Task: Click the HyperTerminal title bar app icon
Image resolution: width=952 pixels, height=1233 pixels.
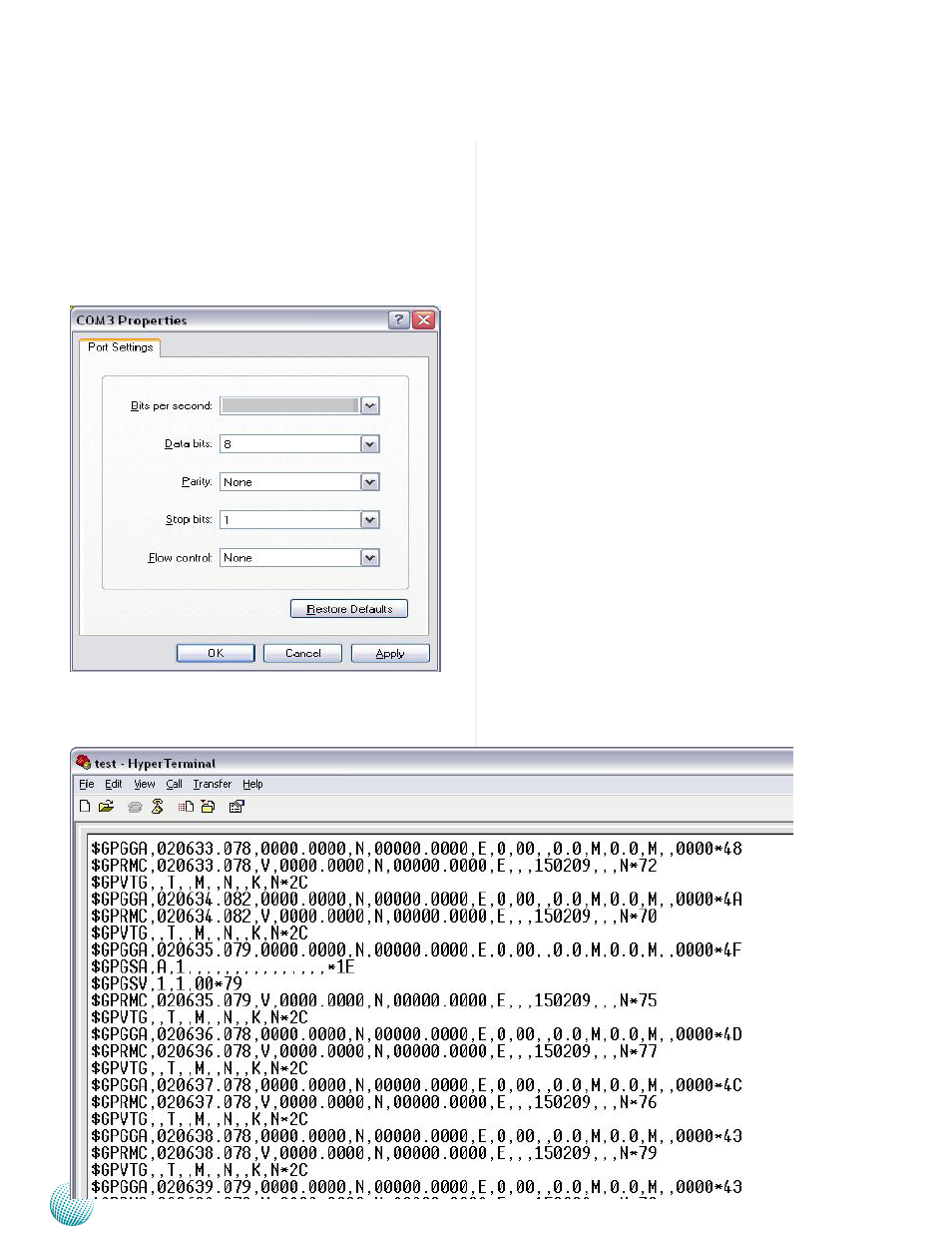Action: click(83, 763)
